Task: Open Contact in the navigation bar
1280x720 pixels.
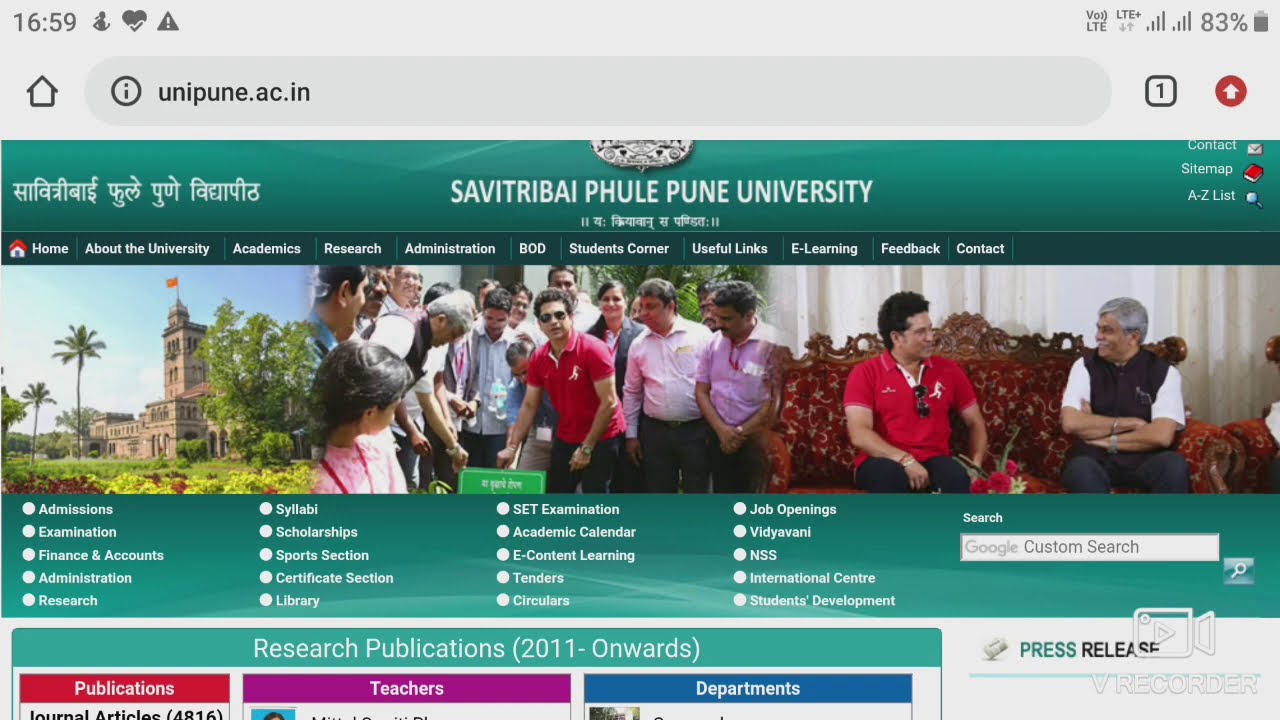Action: coord(980,249)
